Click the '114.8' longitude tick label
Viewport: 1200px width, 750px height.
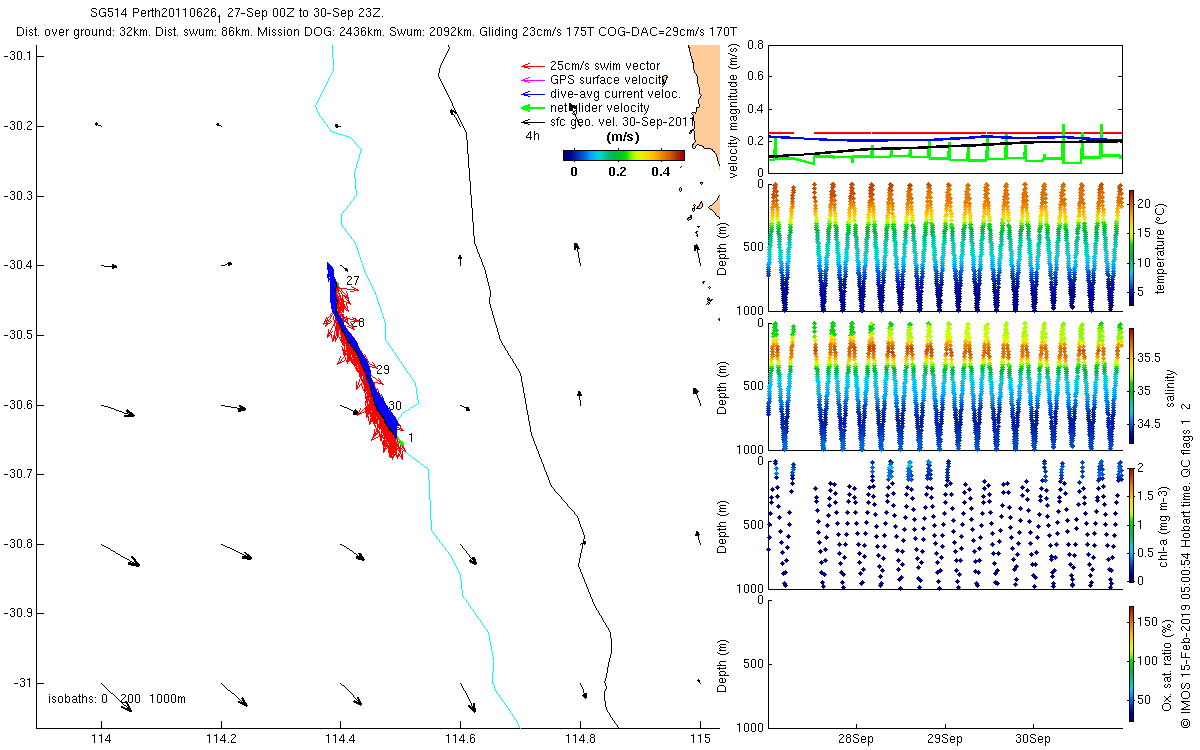click(x=581, y=740)
